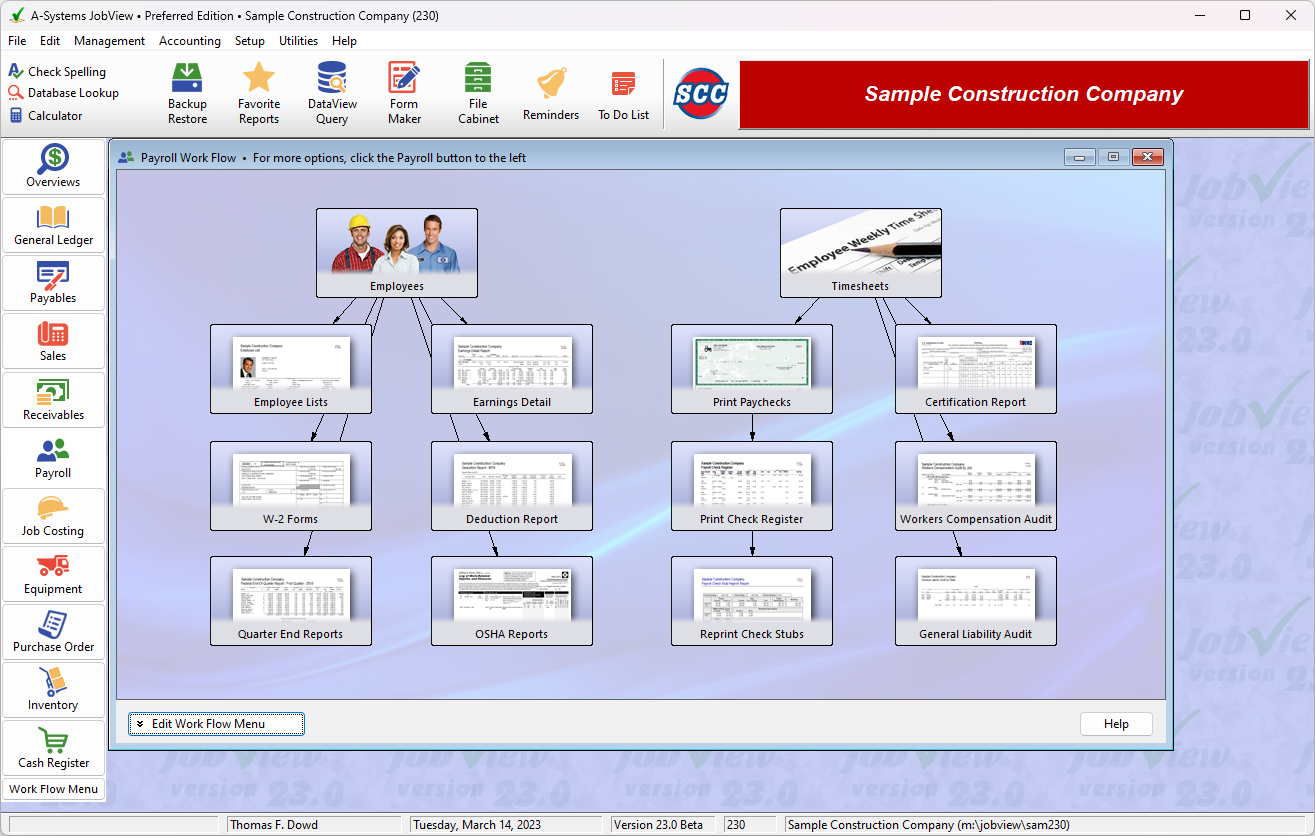This screenshot has width=1315, height=836.
Task: Switch to the Job Costing module
Action: tap(52, 516)
